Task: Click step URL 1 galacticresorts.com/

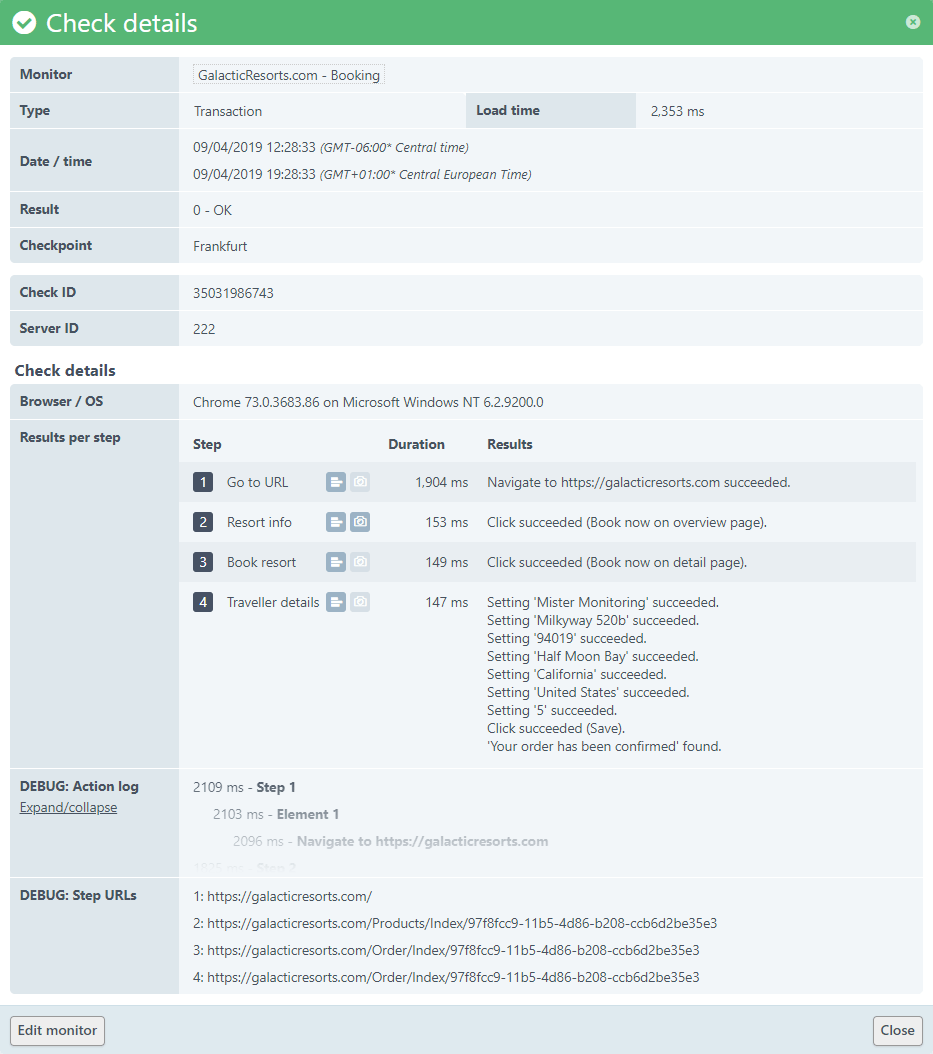Action: tap(282, 897)
